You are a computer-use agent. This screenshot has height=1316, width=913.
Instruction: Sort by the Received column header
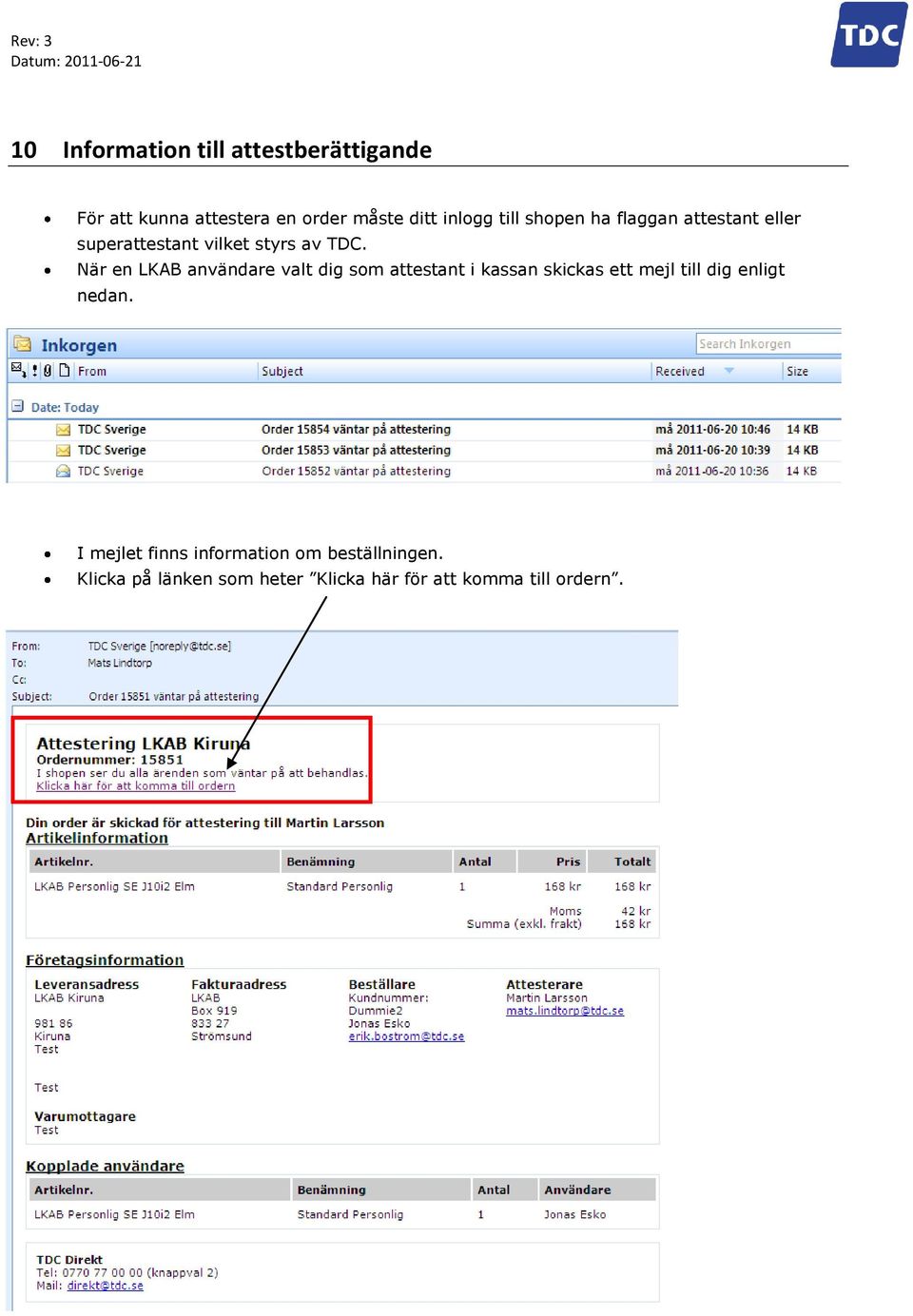pyautogui.click(x=680, y=372)
